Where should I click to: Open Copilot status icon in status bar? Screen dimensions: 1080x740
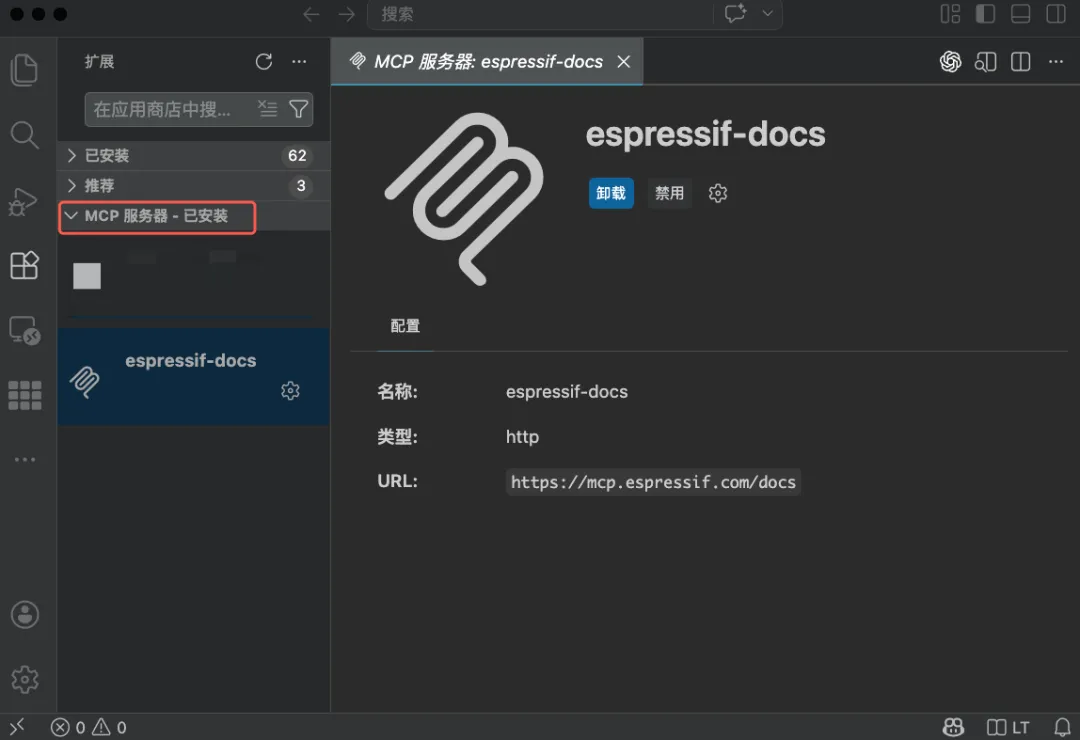(x=953, y=727)
